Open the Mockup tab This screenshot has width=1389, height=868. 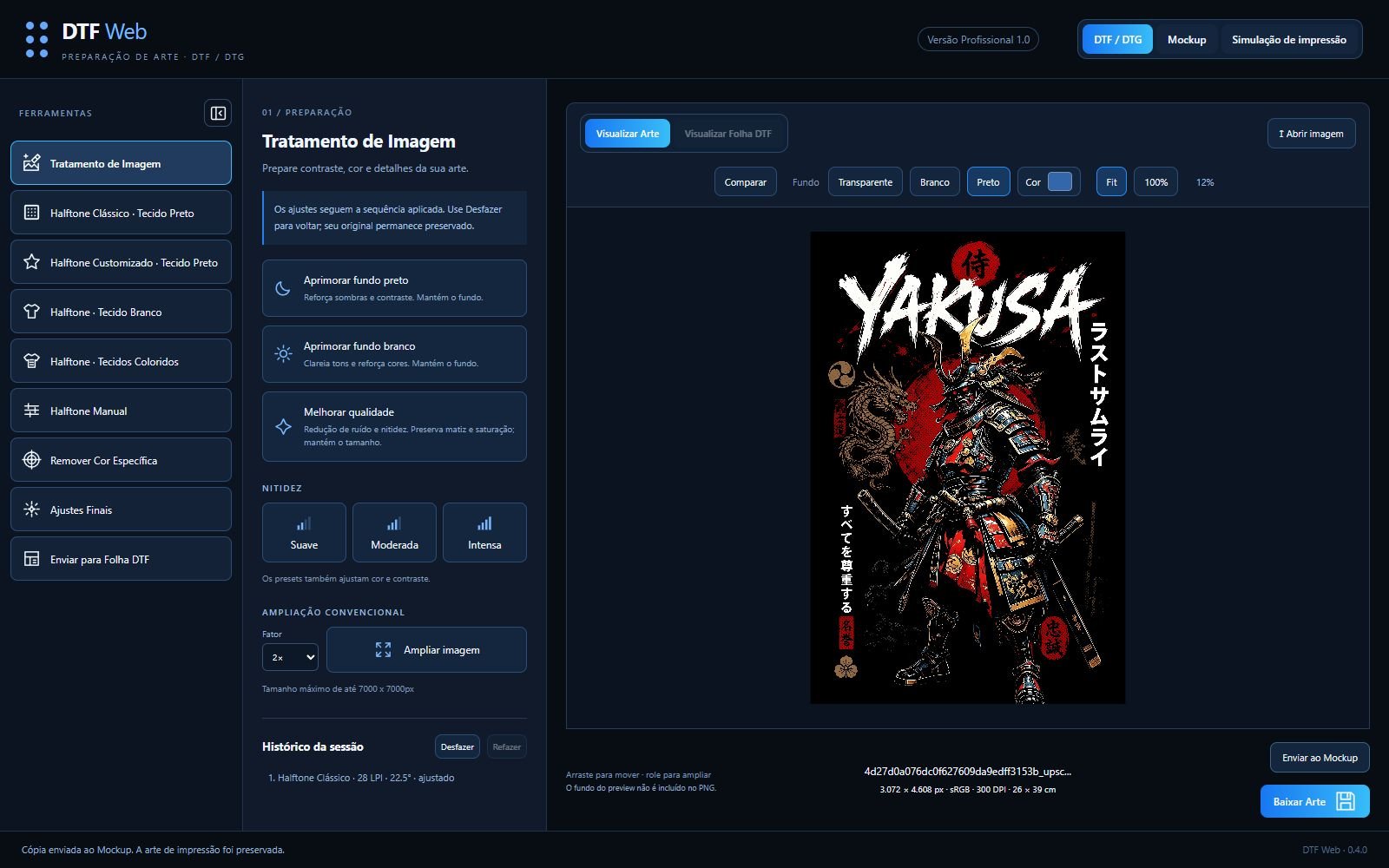[1186, 40]
